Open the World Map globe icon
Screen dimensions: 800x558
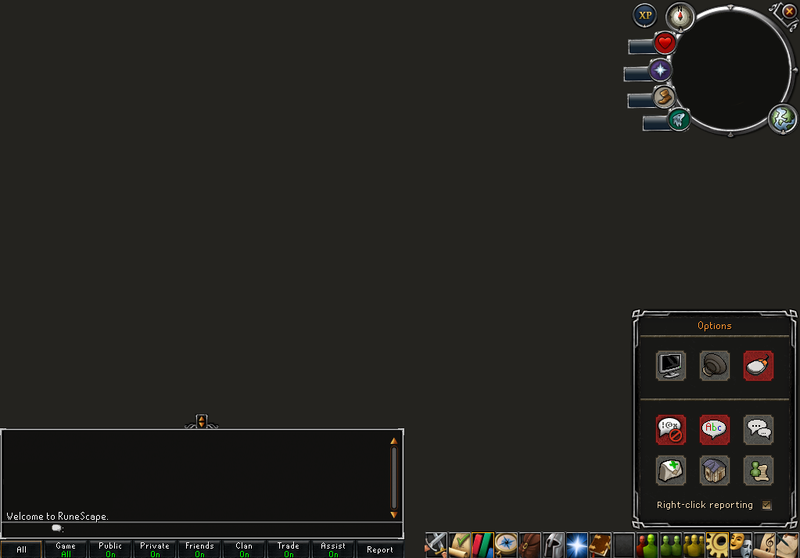pos(783,119)
